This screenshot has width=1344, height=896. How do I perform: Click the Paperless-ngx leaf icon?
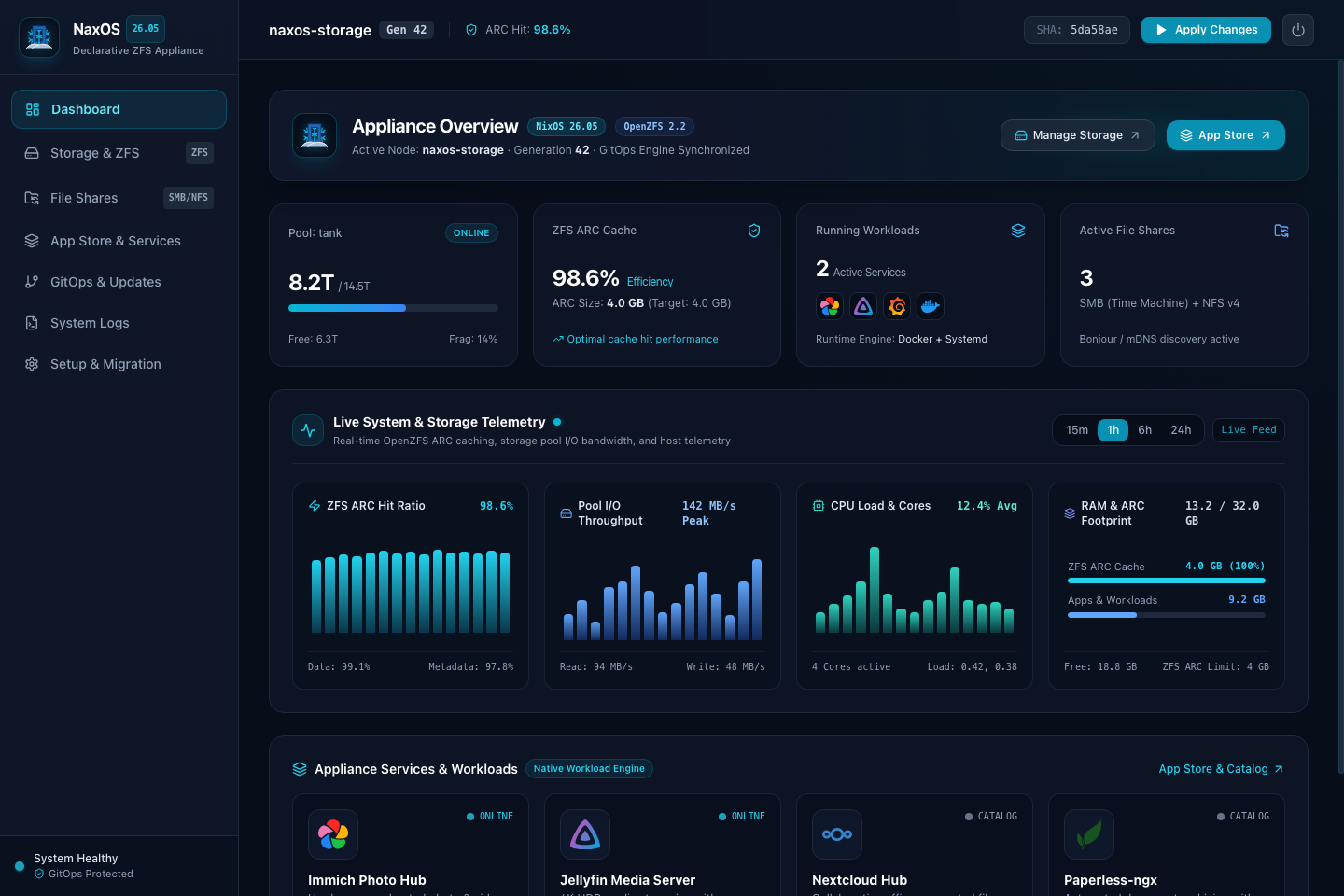[1089, 834]
